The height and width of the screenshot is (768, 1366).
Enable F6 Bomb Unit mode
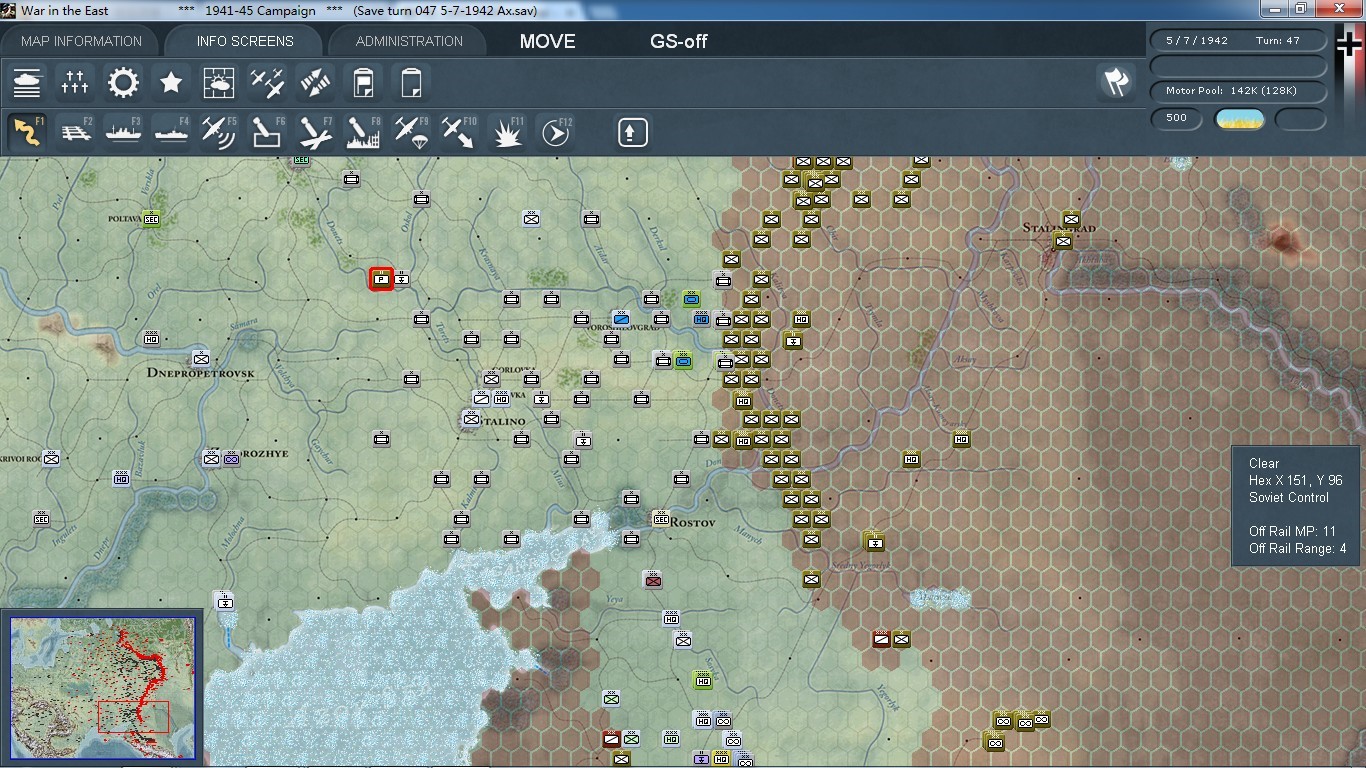pyautogui.click(x=267, y=132)
